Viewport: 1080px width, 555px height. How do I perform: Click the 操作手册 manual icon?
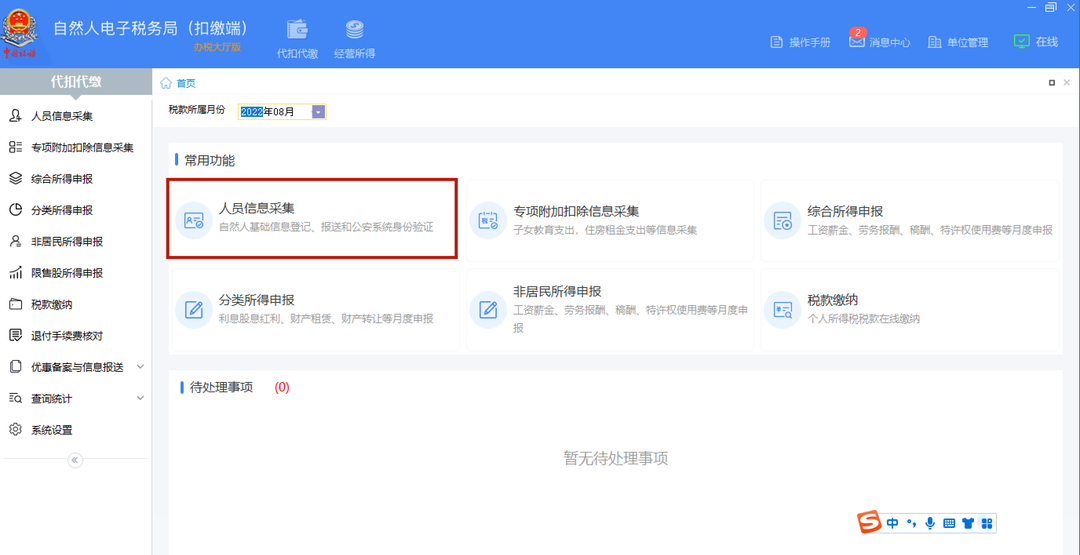pos(776,42)
